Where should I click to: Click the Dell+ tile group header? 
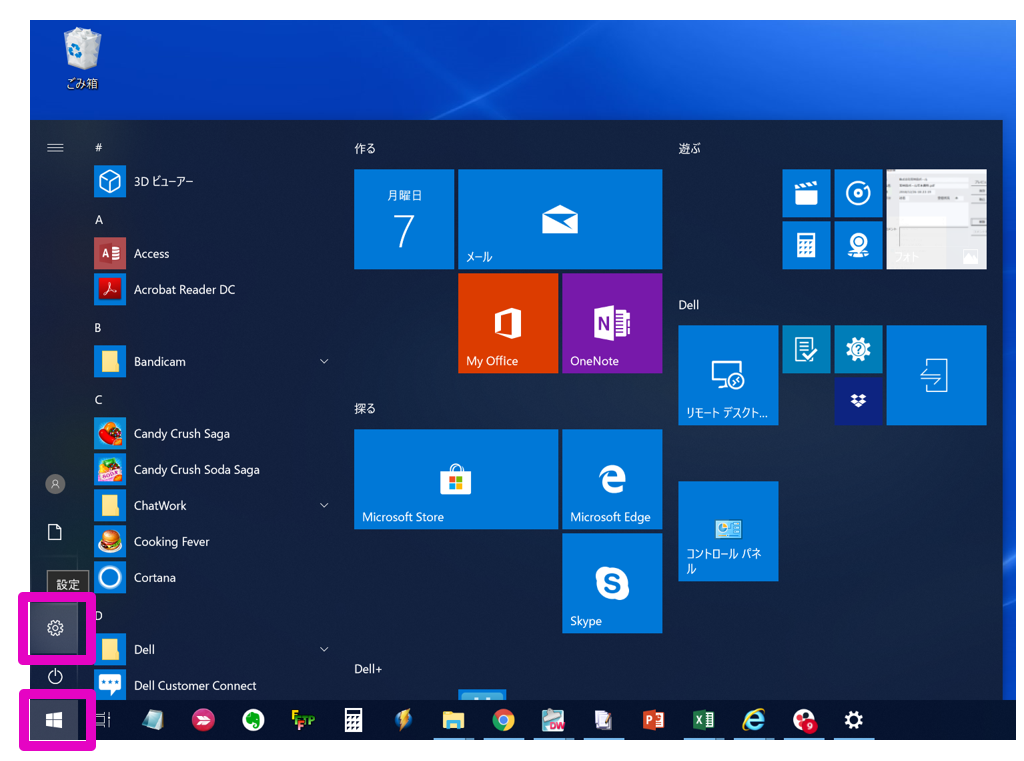368,669
